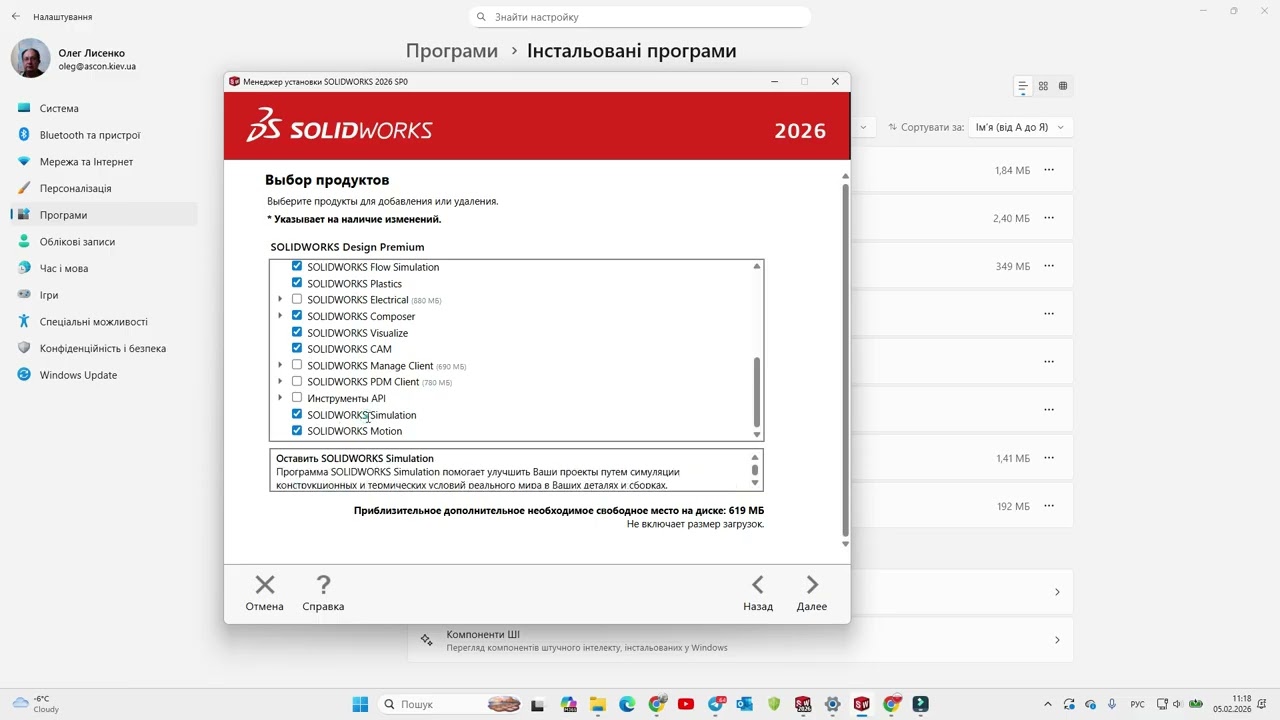The image size is (1280, 720).
Task: Switch Settings apps to table view icon
Action: click(x=1063, y=86)
